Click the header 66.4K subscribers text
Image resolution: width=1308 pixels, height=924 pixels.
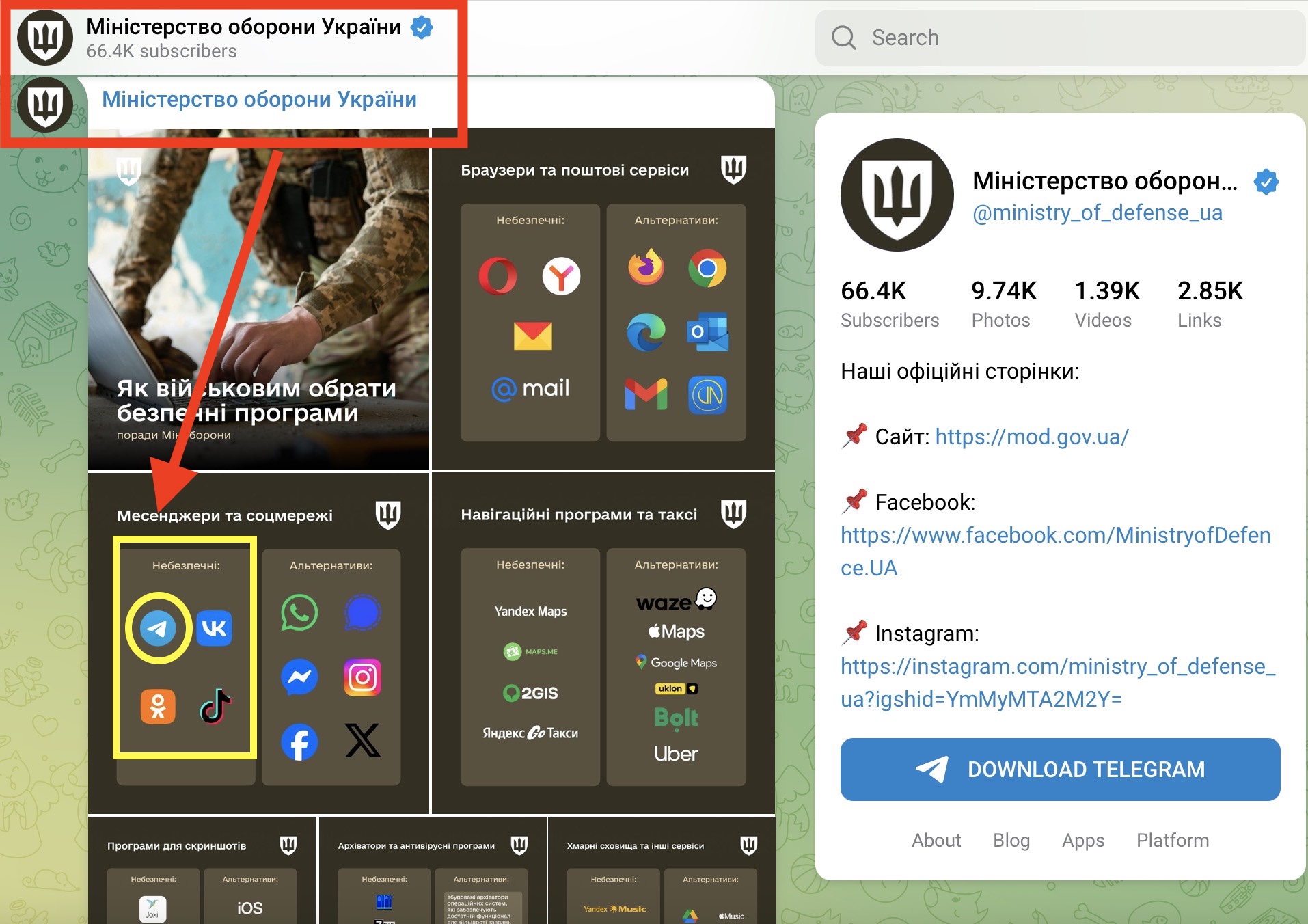(x=162, y=51)
